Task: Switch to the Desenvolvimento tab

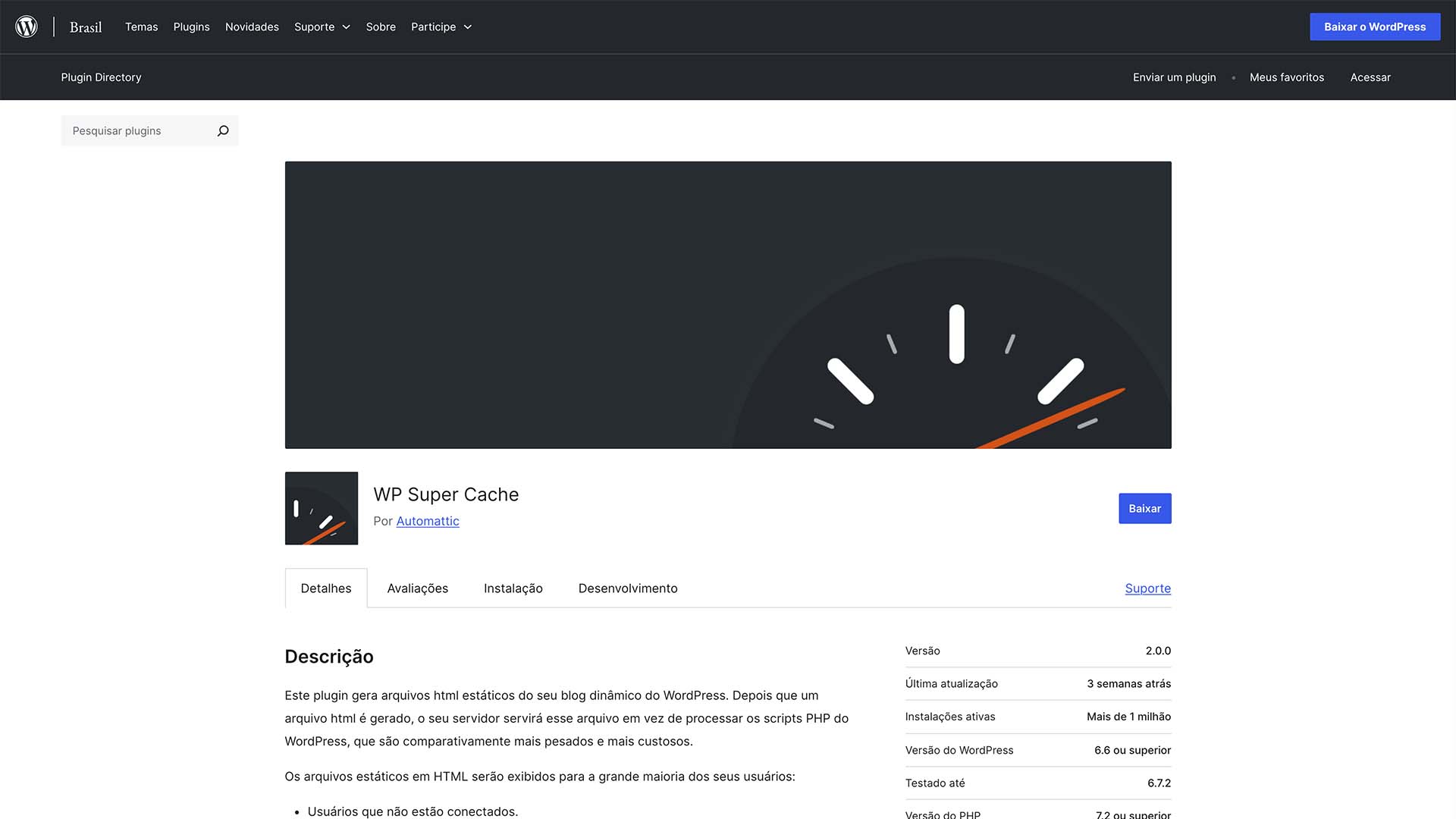Action: [628, 588]
